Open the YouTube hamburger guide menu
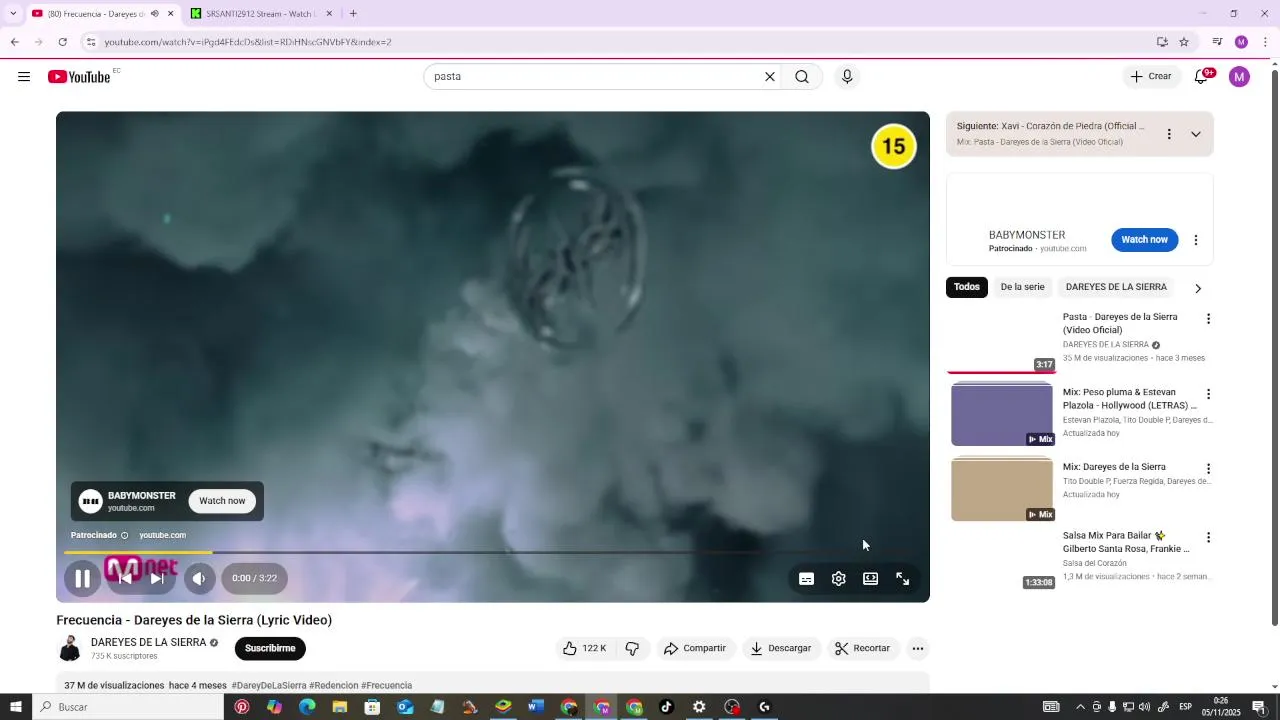 tap(24, 77)
